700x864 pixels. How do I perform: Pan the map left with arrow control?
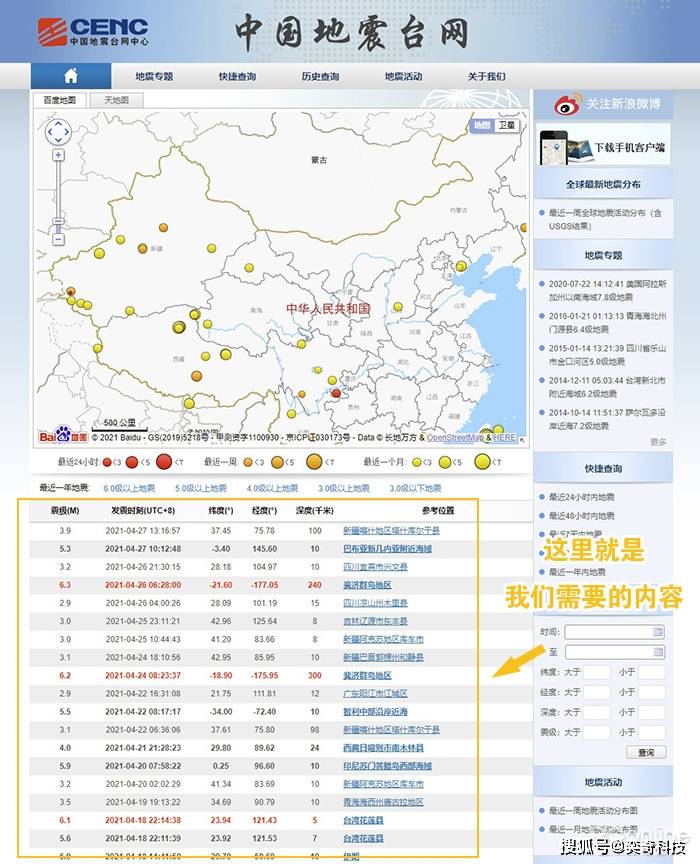(50, 132)
